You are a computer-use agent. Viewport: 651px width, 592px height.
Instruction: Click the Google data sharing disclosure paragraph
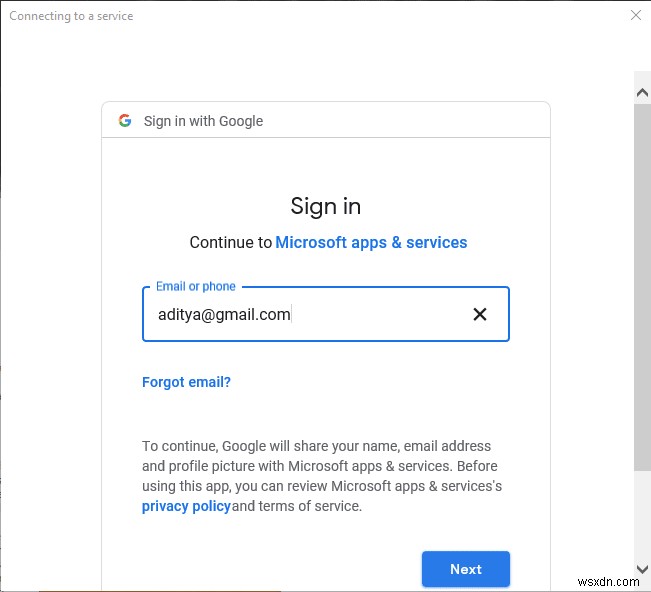point(322,476)
